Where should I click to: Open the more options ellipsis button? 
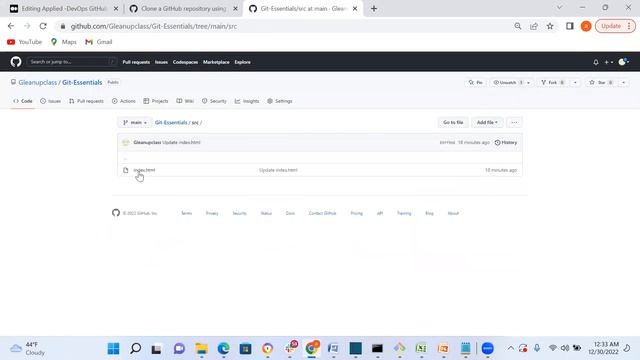tap(514, 122)
